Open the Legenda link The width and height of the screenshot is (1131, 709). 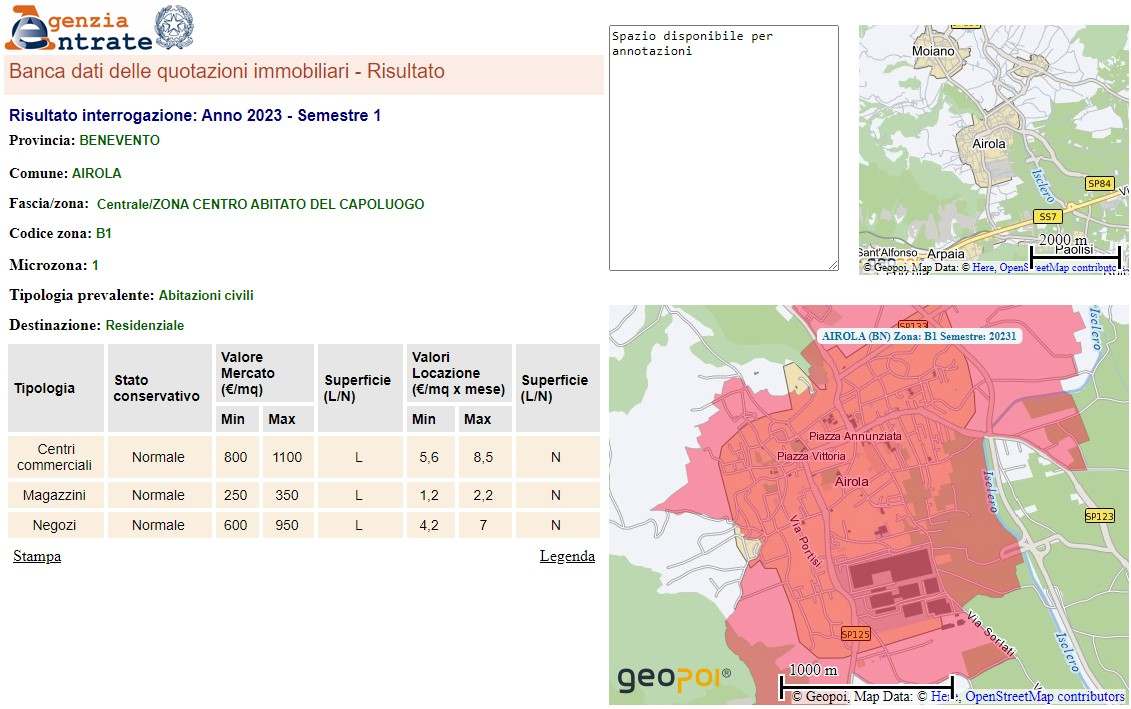click(567, 557)
